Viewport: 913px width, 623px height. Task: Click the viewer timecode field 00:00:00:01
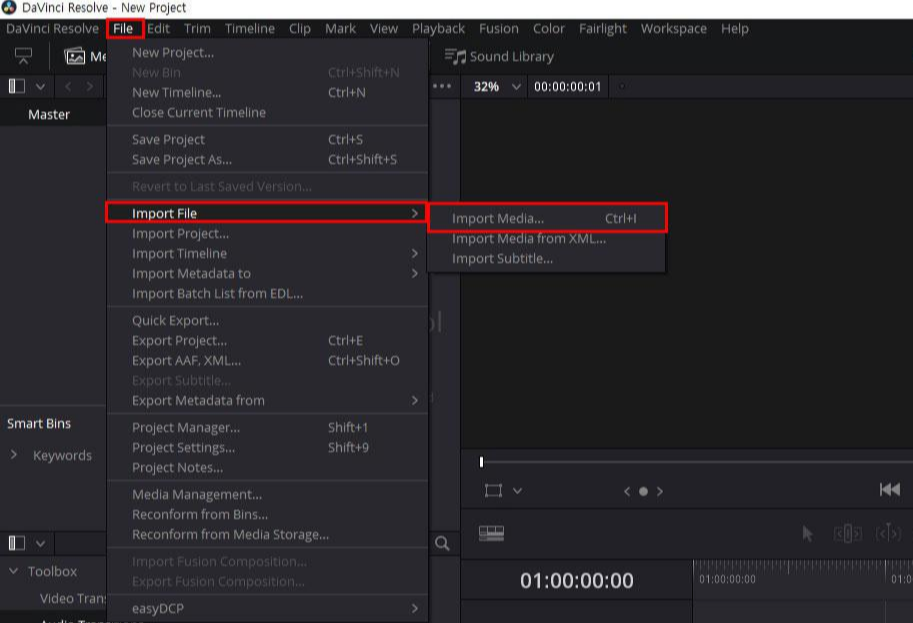[x=567, y=87]
